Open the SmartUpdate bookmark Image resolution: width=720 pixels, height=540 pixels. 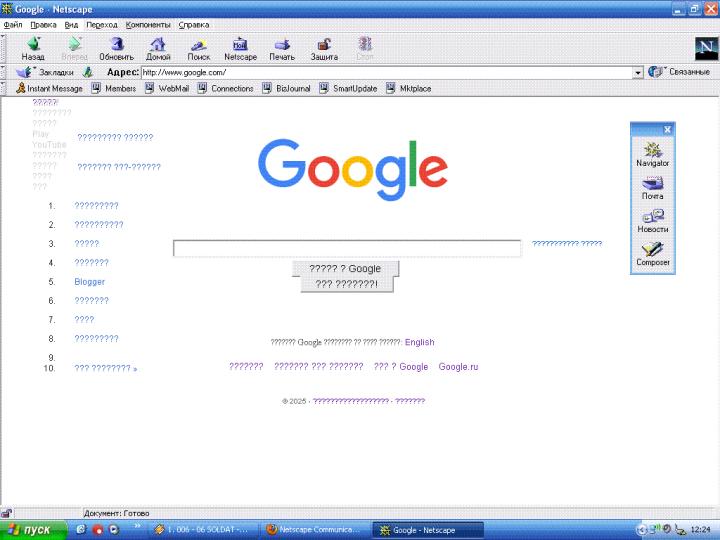coord(348,88)
